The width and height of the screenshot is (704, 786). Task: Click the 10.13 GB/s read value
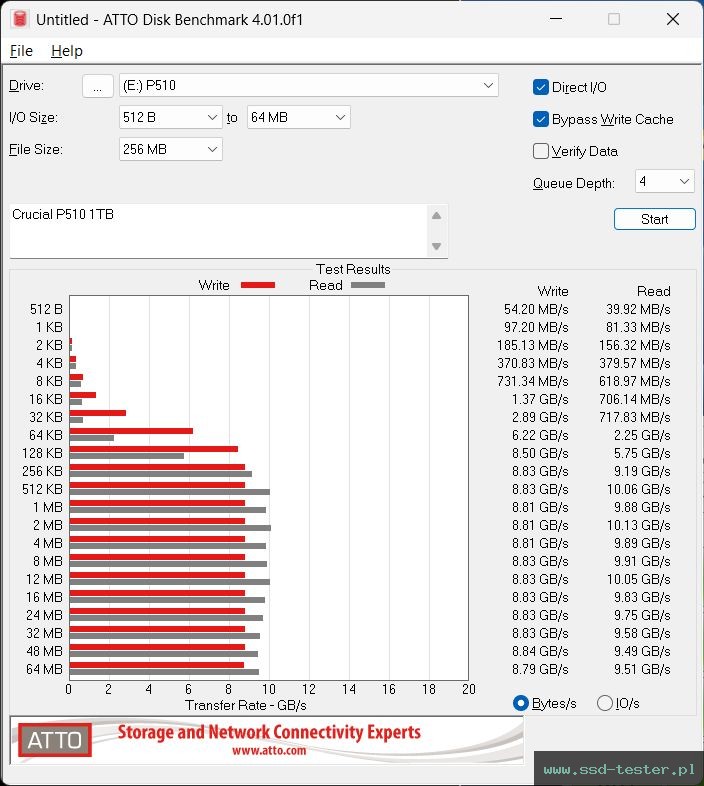tap(638, 525)
